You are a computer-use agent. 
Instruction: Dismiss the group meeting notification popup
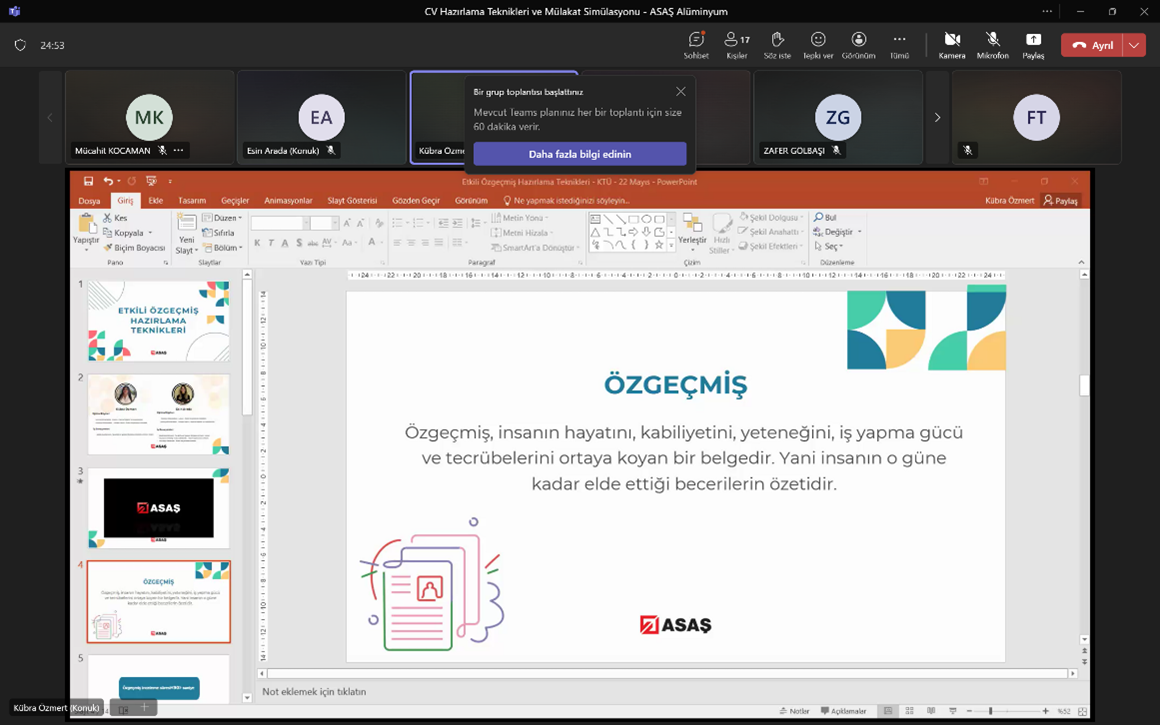point(681,92)
